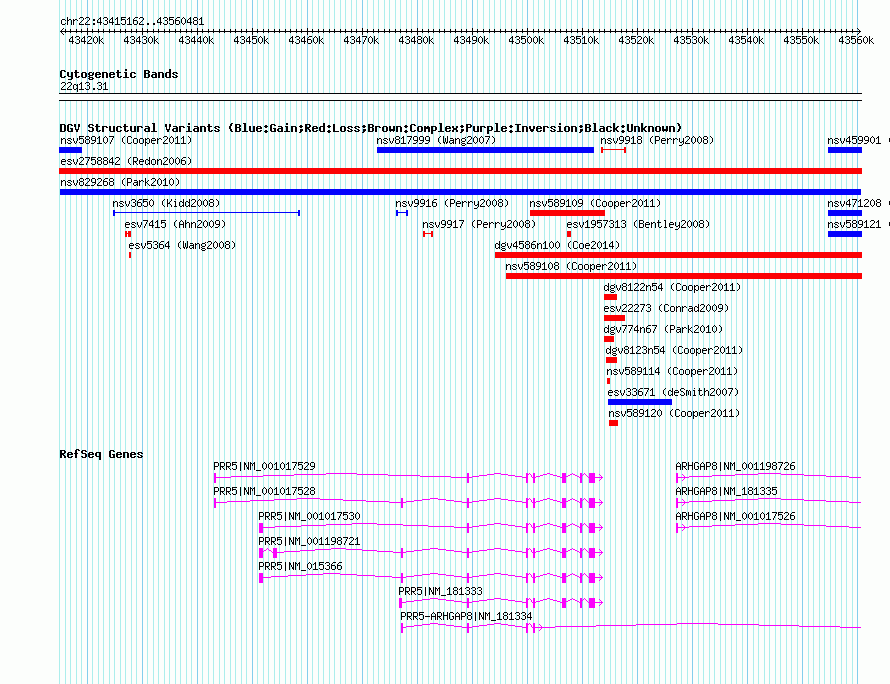Click the nsv9916 (Perry2008) small blue glyph
The width and height of the screenshot is (890, 684).
click(402, 213)
